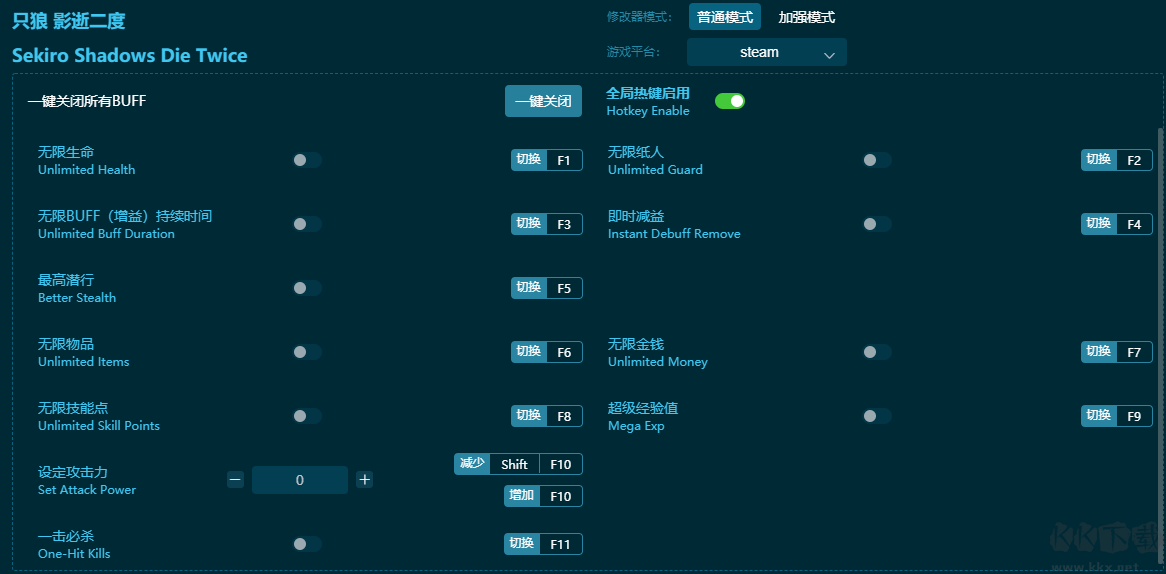The width and height of the screenshot is (1166, 574).
Task: Click the Better Stealth label
Action: pyautogui.click(x=77, y=297)
